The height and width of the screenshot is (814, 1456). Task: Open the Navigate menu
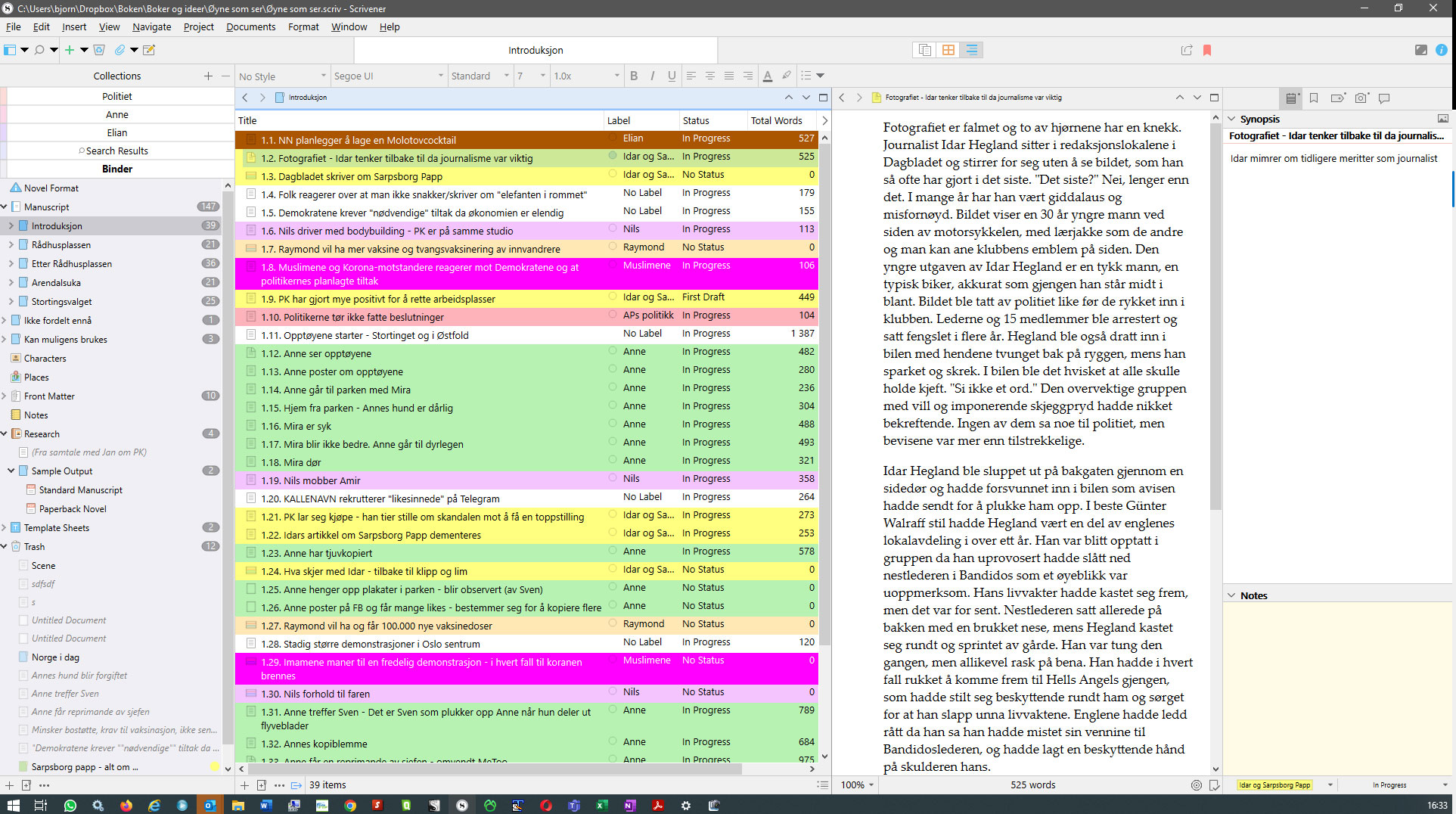pos(151,26)
